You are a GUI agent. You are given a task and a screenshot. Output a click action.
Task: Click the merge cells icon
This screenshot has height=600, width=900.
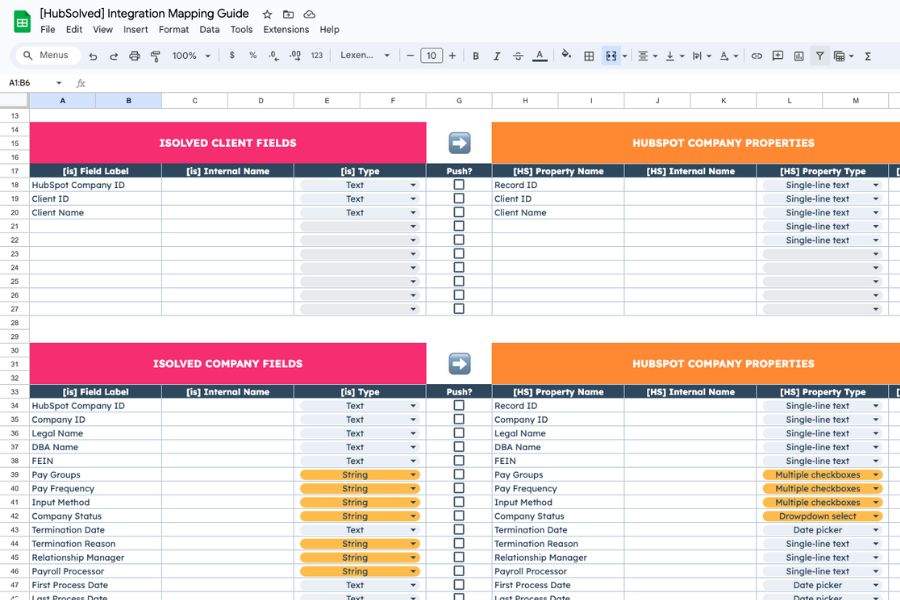(x=611, y=56)
